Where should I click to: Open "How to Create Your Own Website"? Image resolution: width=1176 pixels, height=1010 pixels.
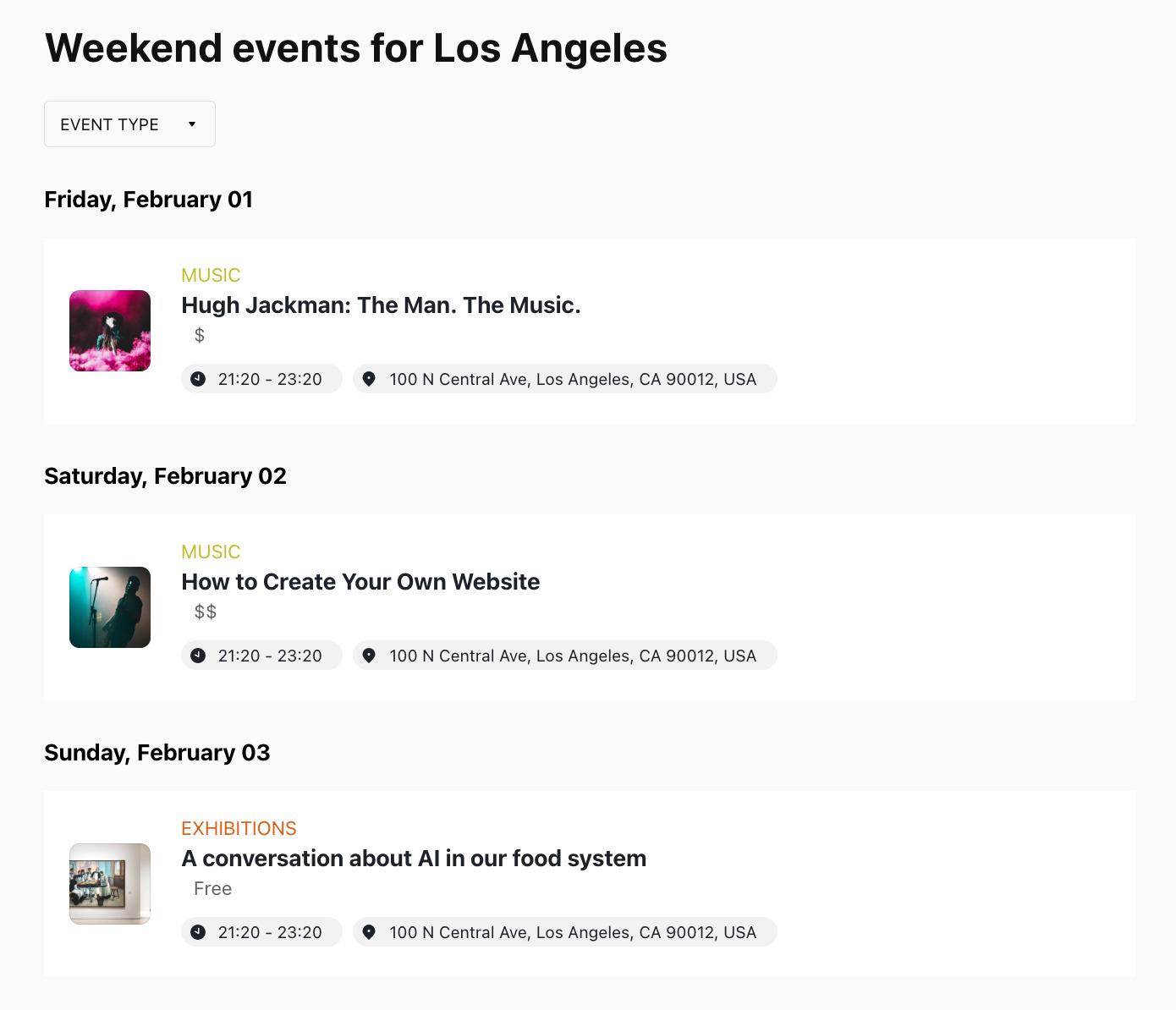[360, 581]
